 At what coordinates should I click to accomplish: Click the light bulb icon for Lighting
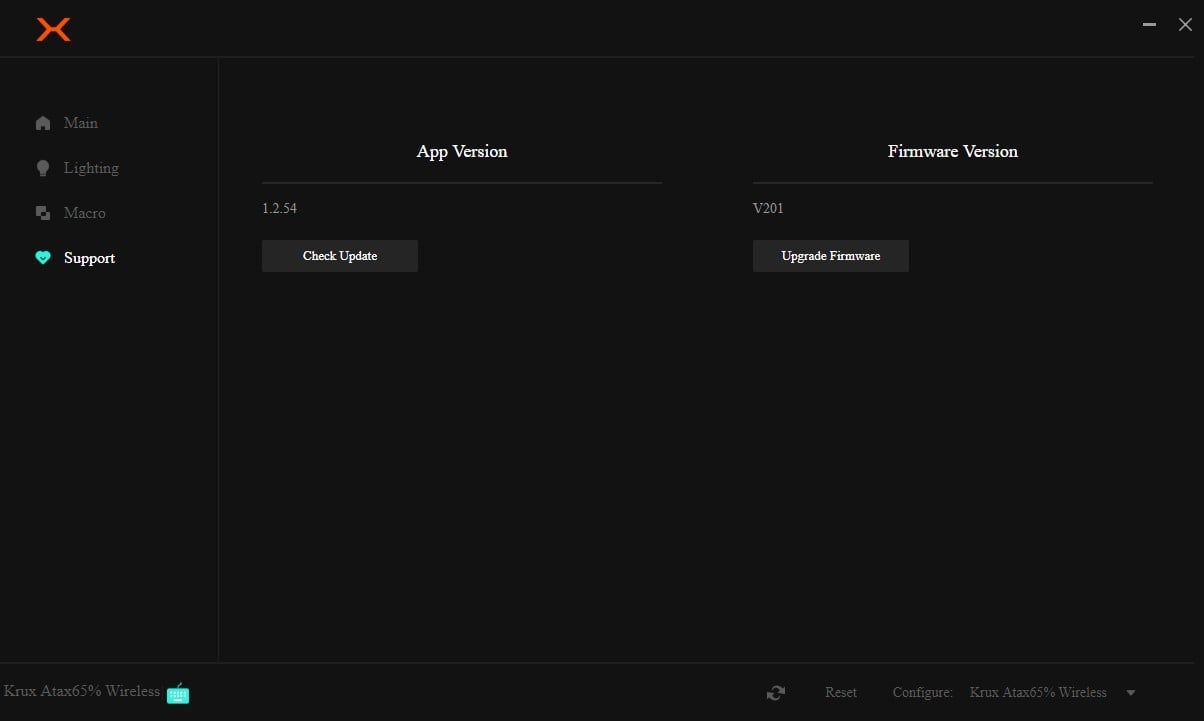(x=43, y=168)
